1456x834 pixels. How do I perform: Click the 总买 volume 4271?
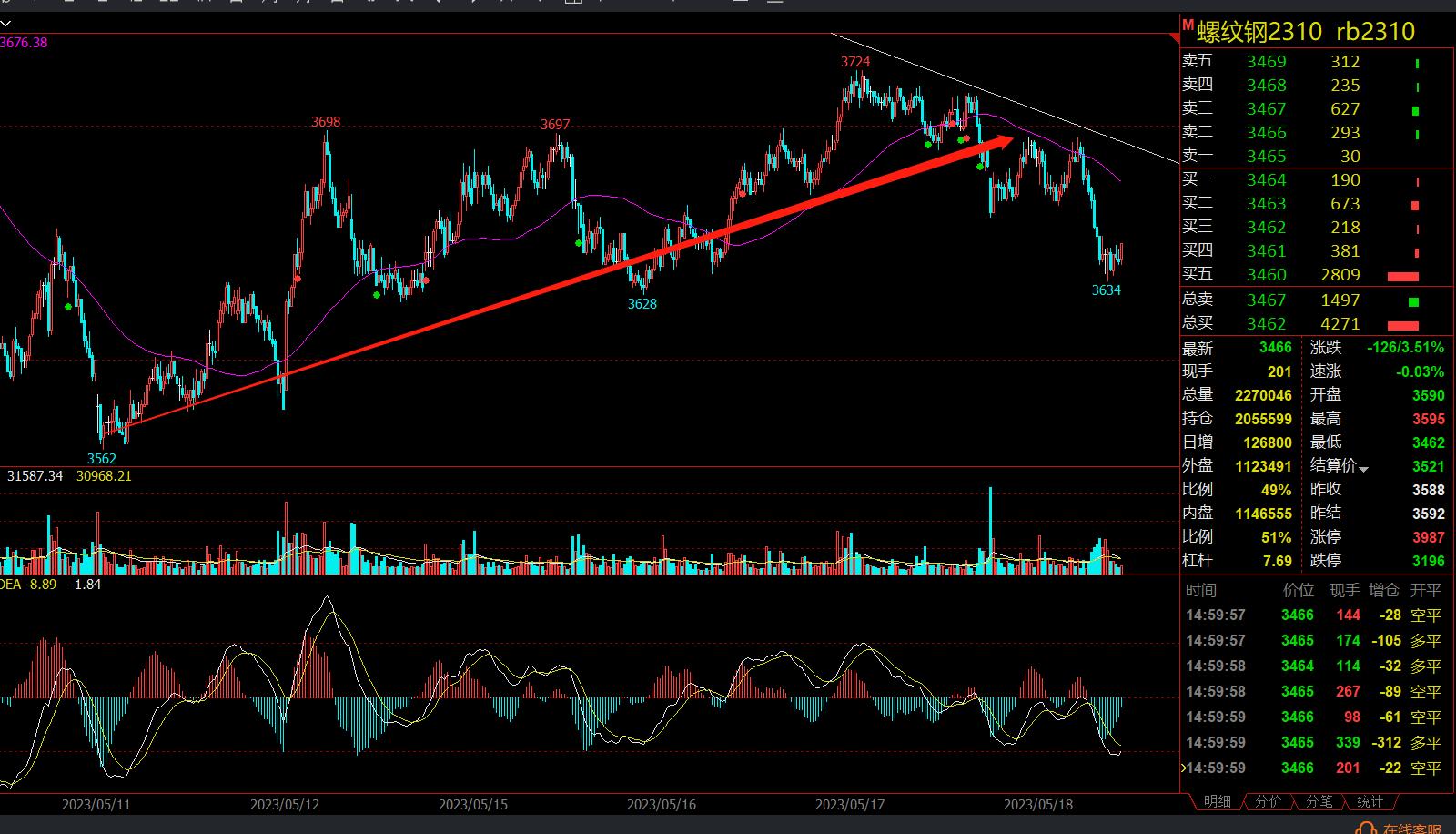[1340, 324]
